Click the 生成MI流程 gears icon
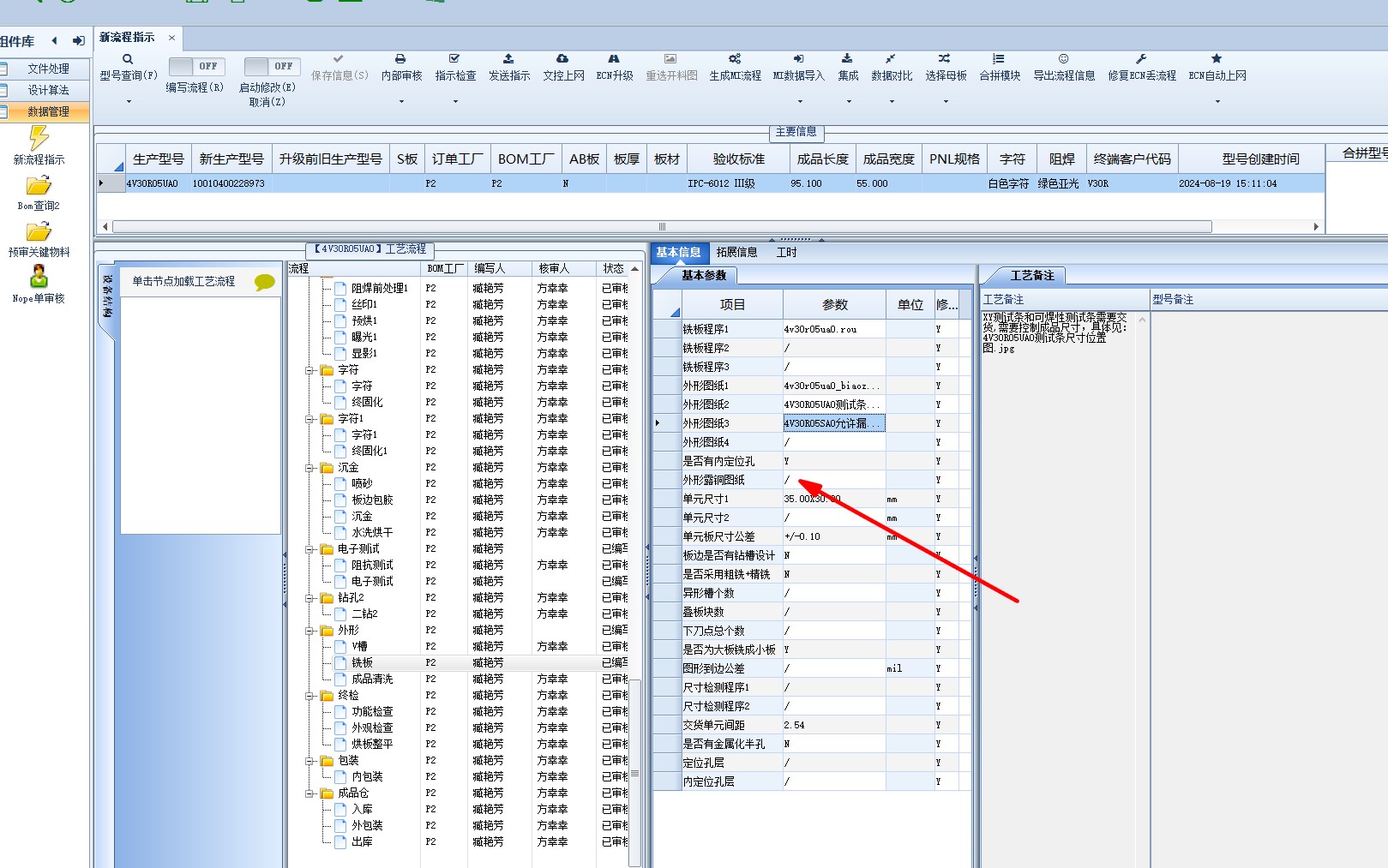Viewport: 1388px width, 868px height. tap(735, 59)
